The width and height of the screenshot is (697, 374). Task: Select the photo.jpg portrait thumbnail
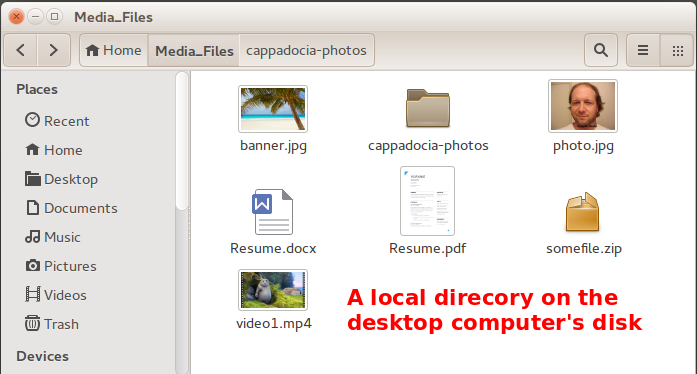pos(583,106)
